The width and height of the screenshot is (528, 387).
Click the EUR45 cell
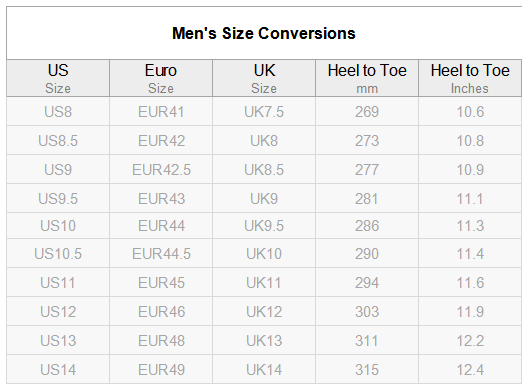pyautogui.click(x=161, y=283)
